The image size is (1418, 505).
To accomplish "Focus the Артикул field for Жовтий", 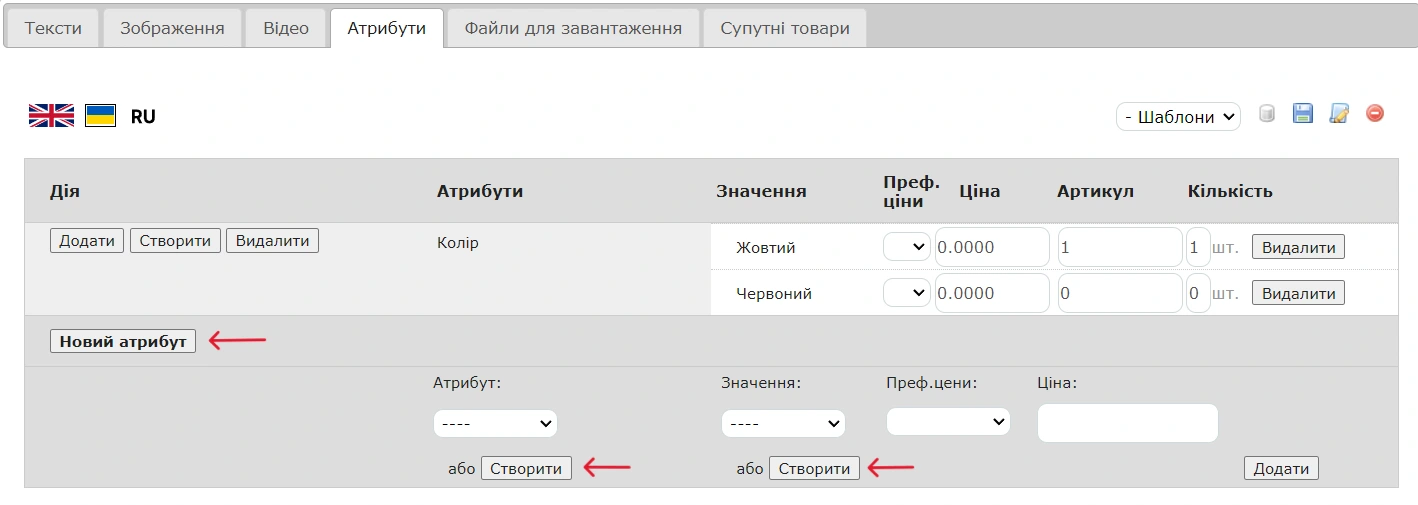I will [1120, 247].
